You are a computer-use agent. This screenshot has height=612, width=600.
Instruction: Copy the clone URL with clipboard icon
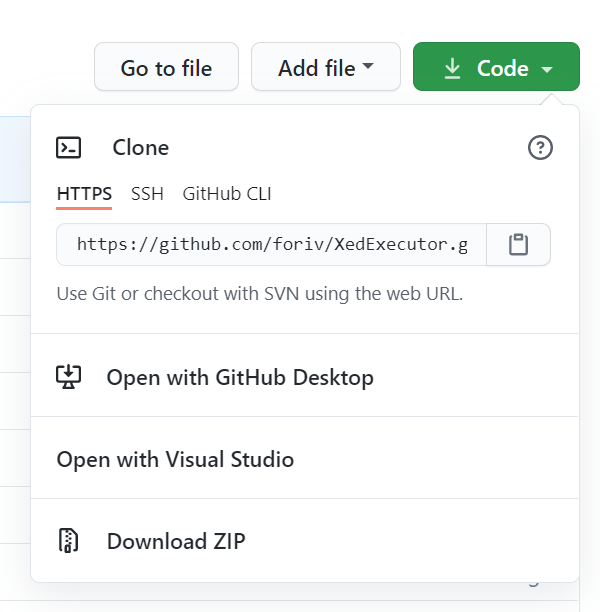[x=518, y=245]
